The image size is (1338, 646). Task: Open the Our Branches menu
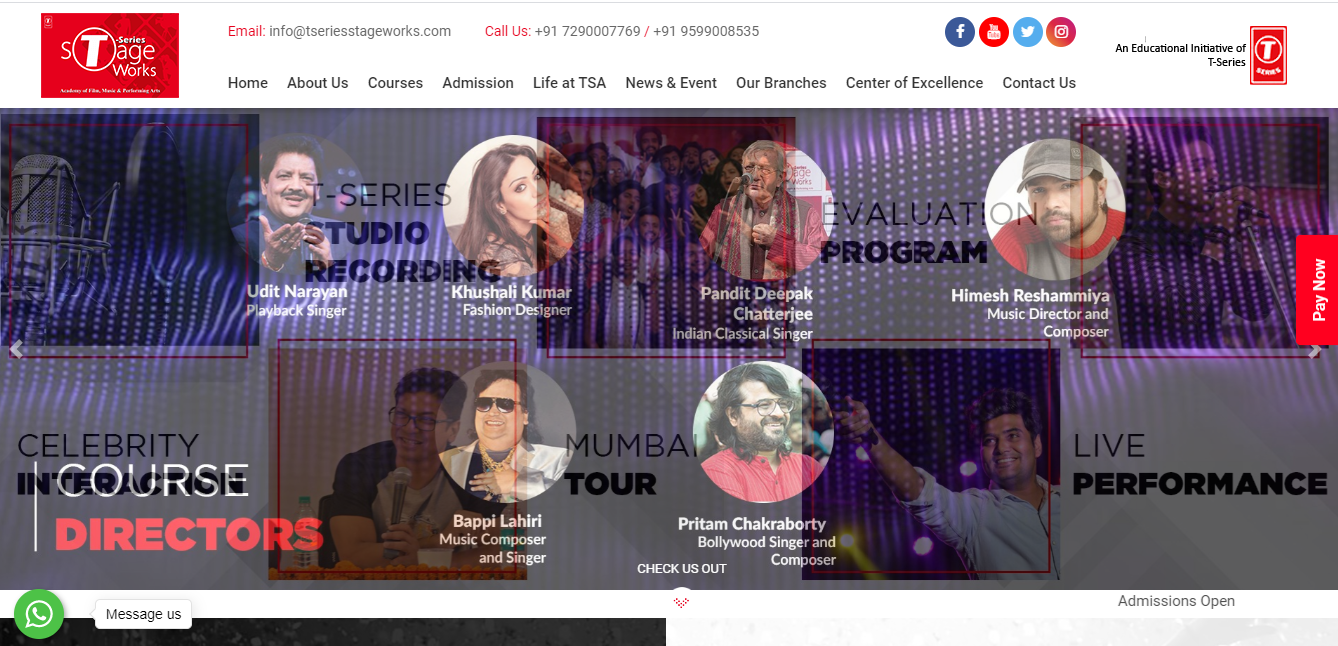781,83
